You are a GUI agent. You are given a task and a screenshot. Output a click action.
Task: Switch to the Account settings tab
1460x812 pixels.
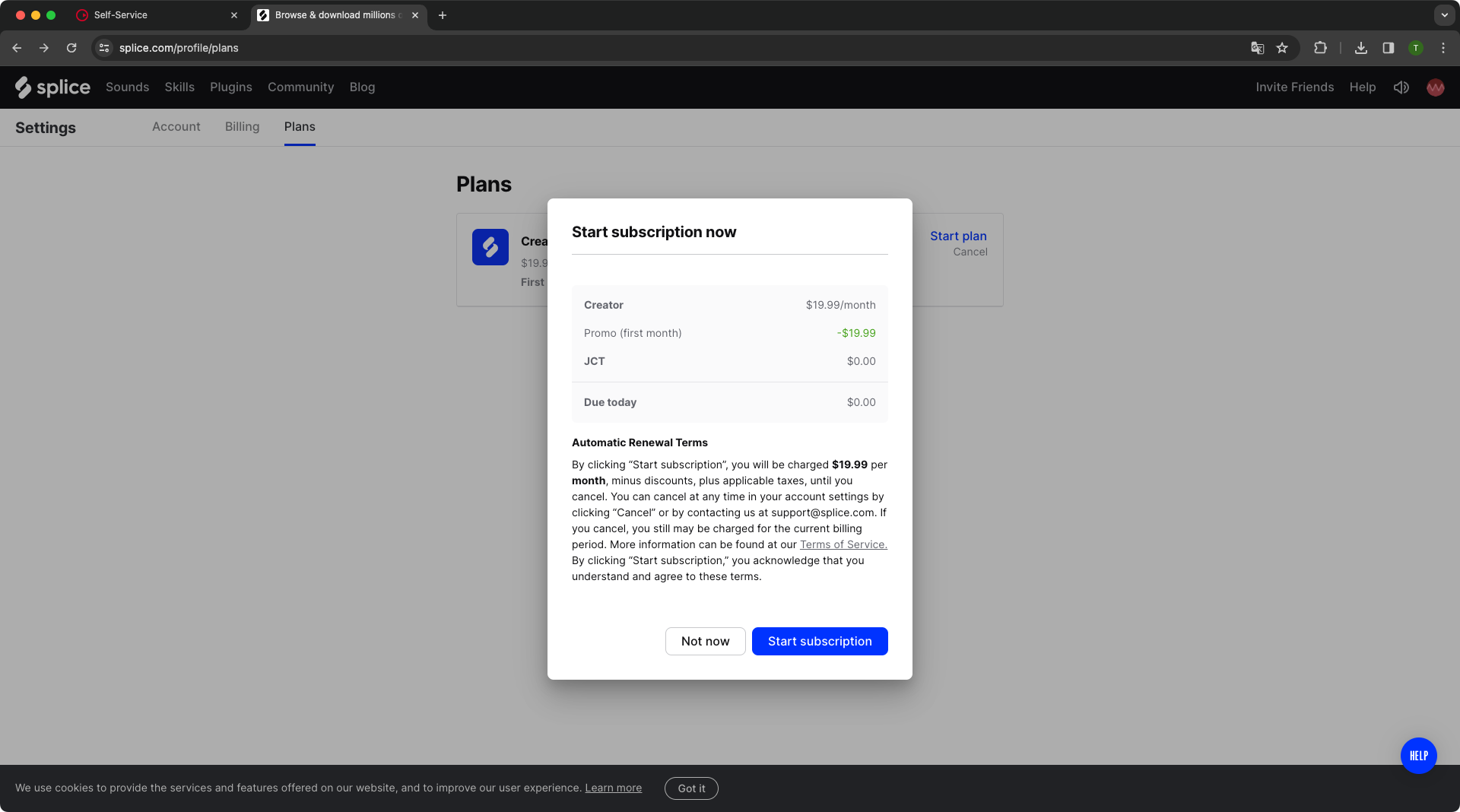click(x=176, y=127)
